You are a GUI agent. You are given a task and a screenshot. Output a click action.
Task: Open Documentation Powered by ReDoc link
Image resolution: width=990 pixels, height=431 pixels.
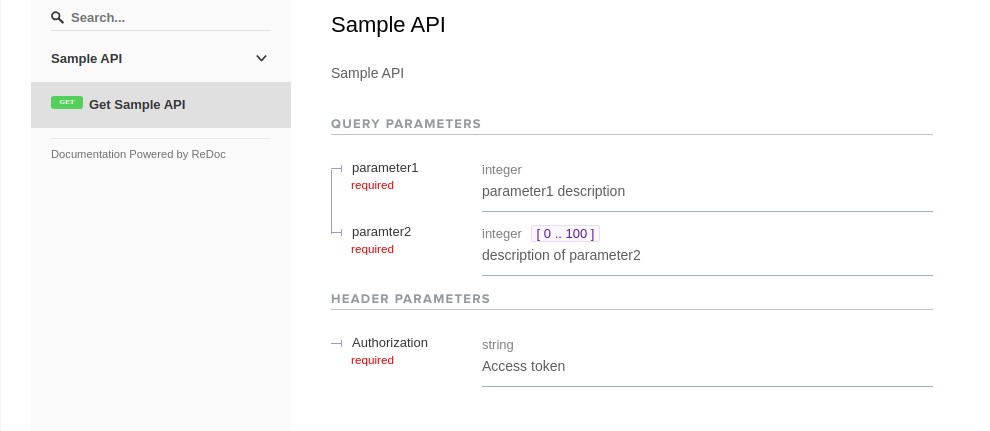click(x=138, y=154)
